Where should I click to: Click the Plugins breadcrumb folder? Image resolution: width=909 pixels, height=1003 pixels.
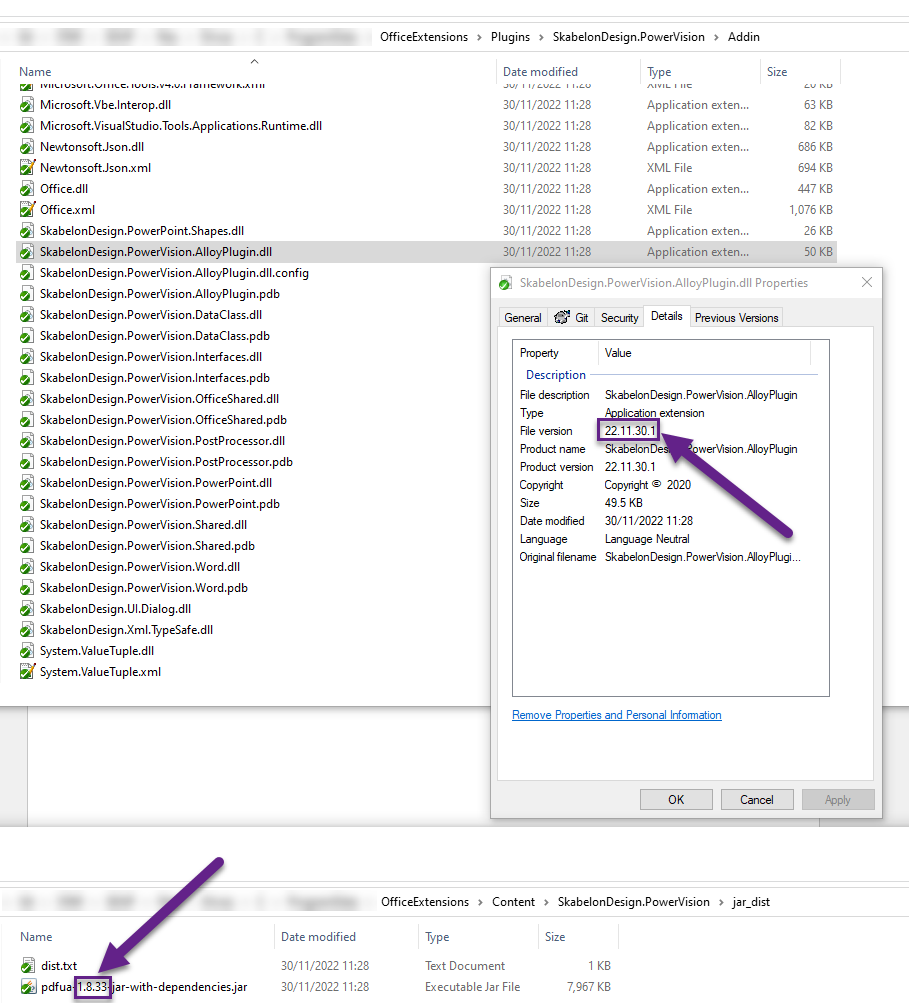[x=510, y=37]
